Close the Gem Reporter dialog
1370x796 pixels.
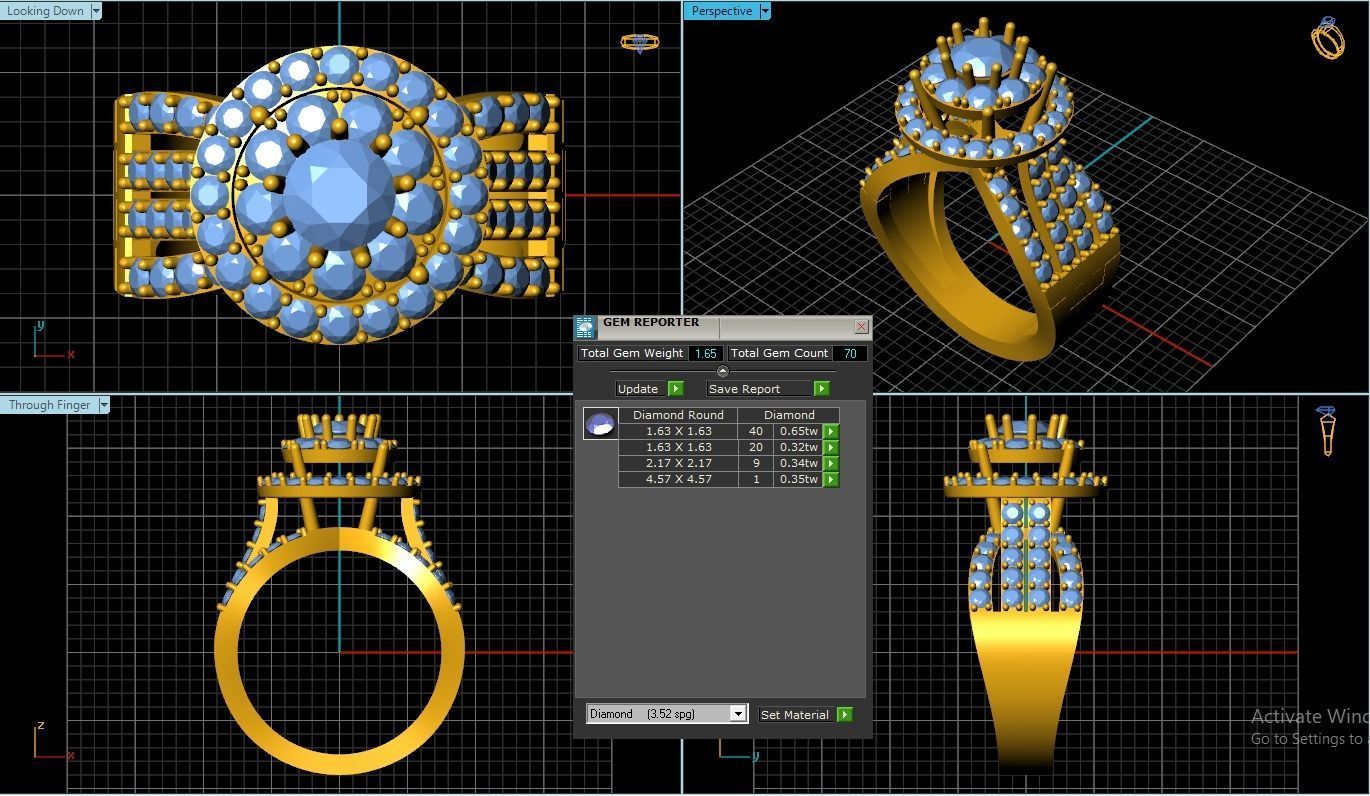[861, 326]
